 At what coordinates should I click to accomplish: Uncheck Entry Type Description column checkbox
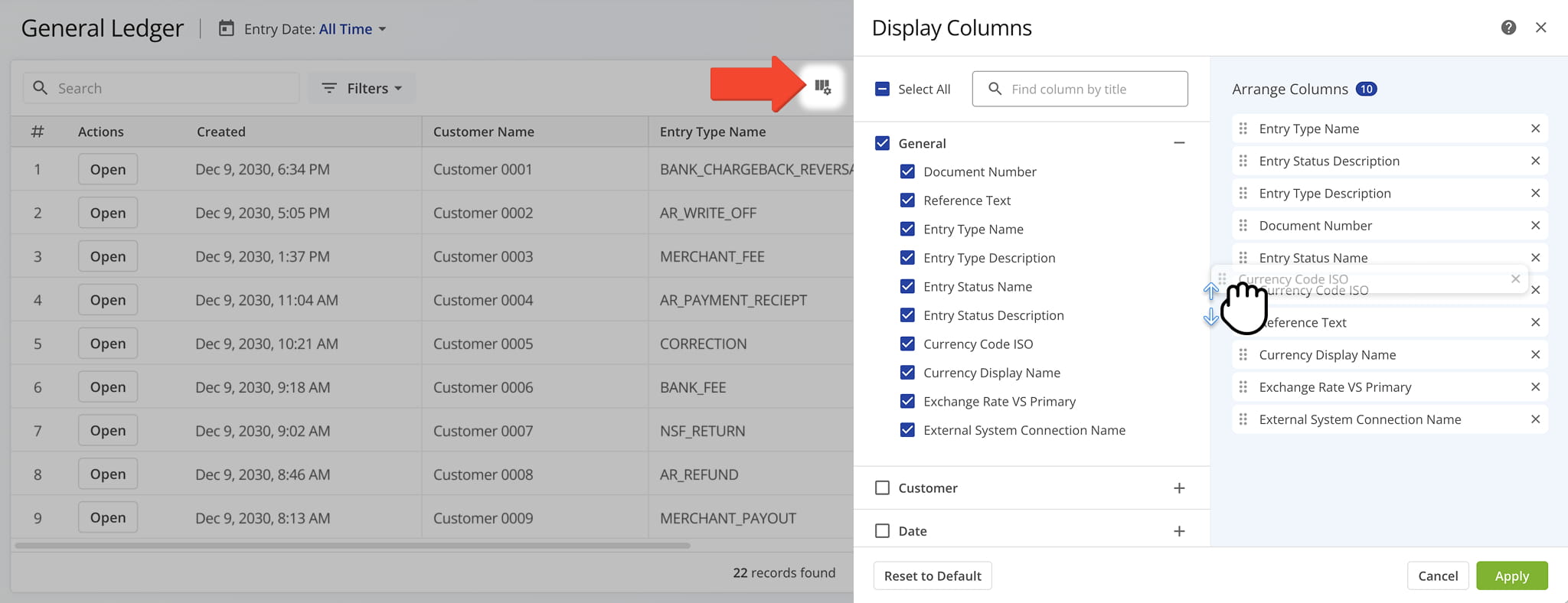[x=907, y=257]
